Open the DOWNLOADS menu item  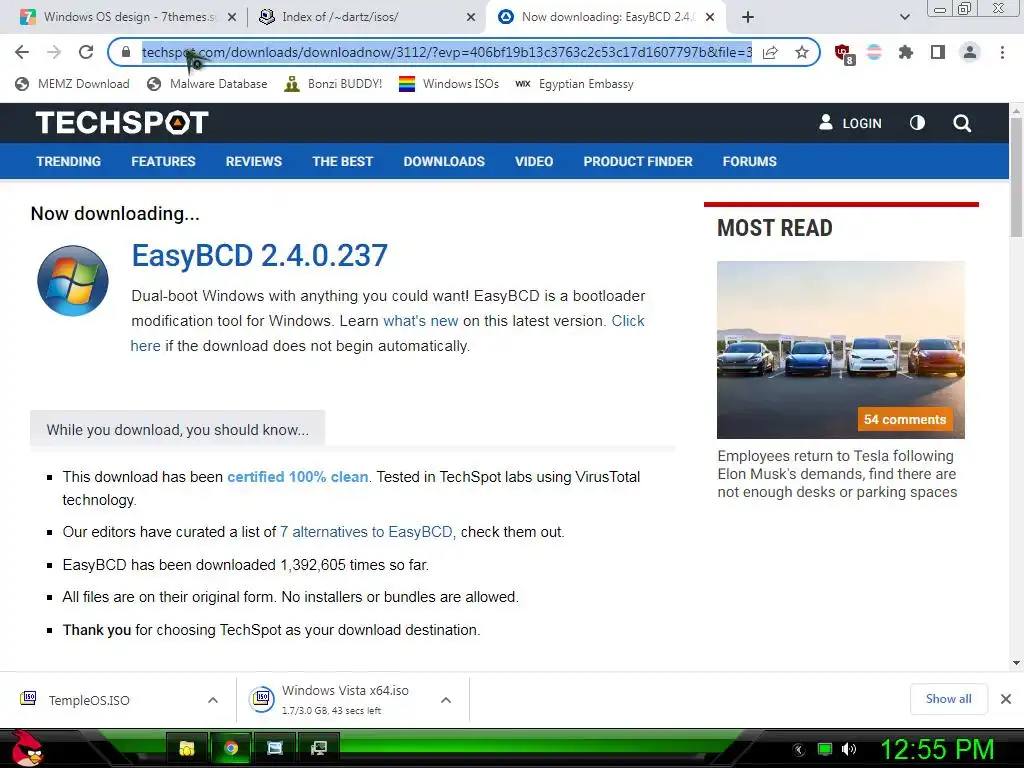[x=444, y=161]
